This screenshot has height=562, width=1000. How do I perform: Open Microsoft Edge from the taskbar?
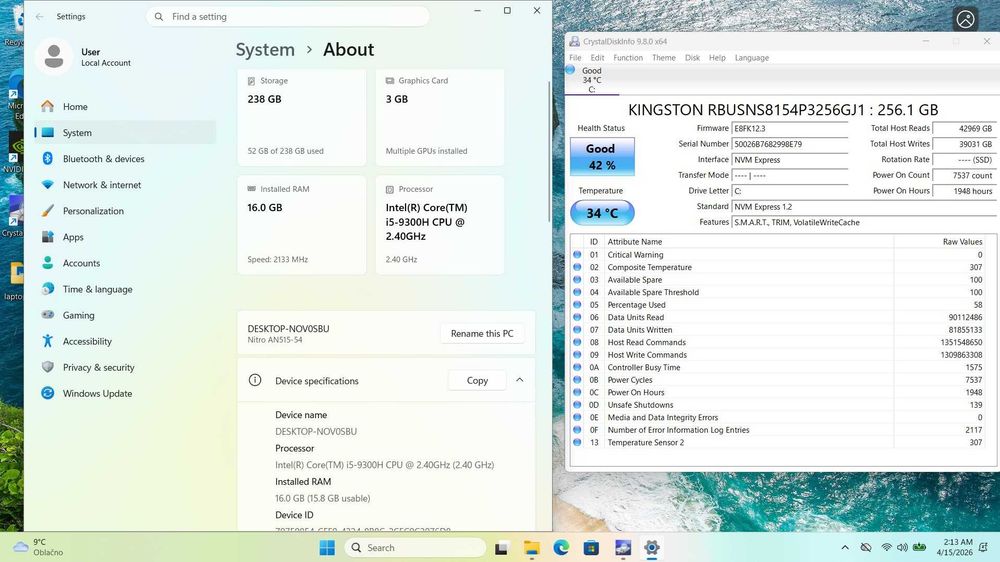tap(561, 548)
